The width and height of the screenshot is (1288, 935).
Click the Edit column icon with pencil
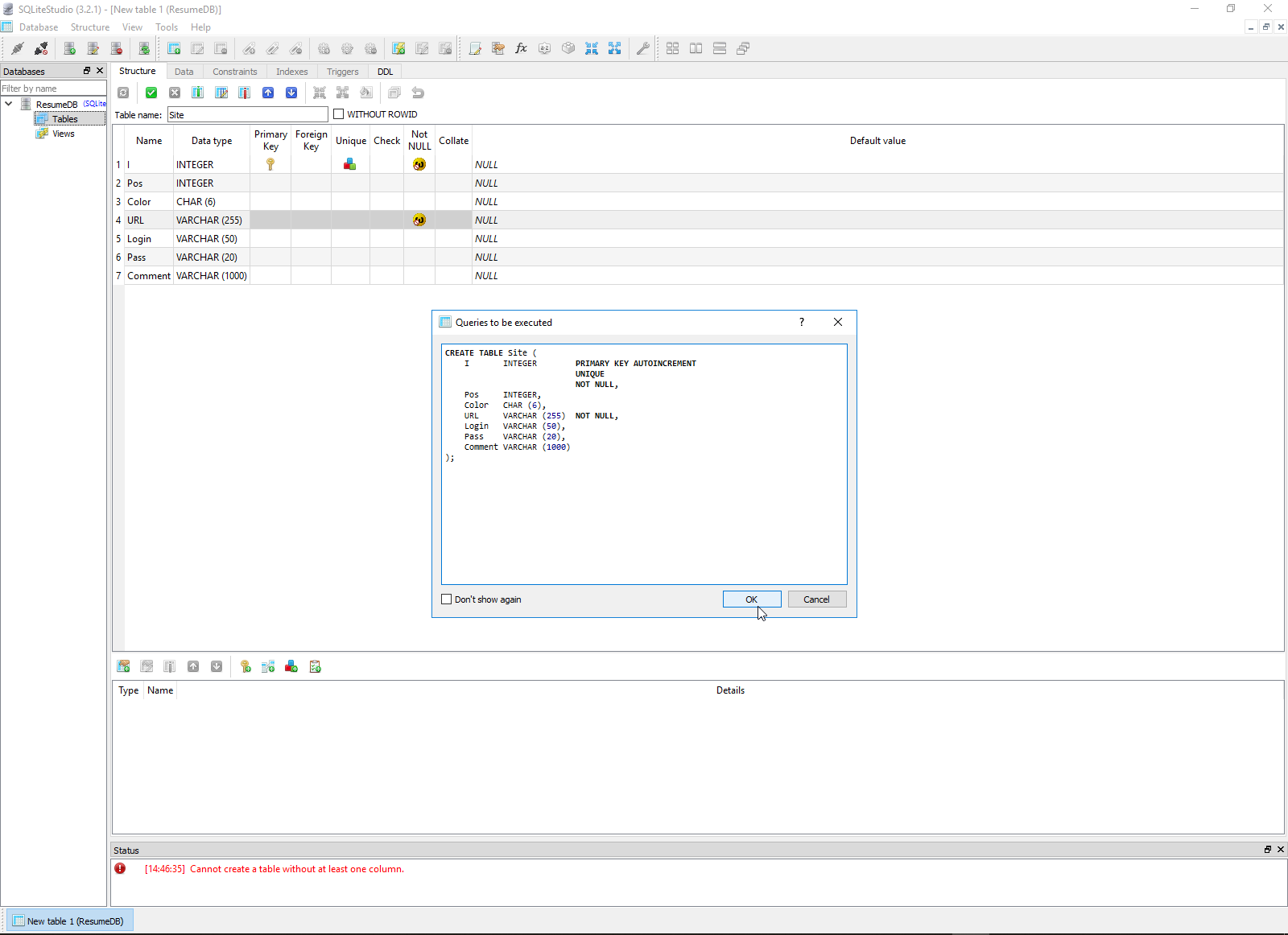221,93
